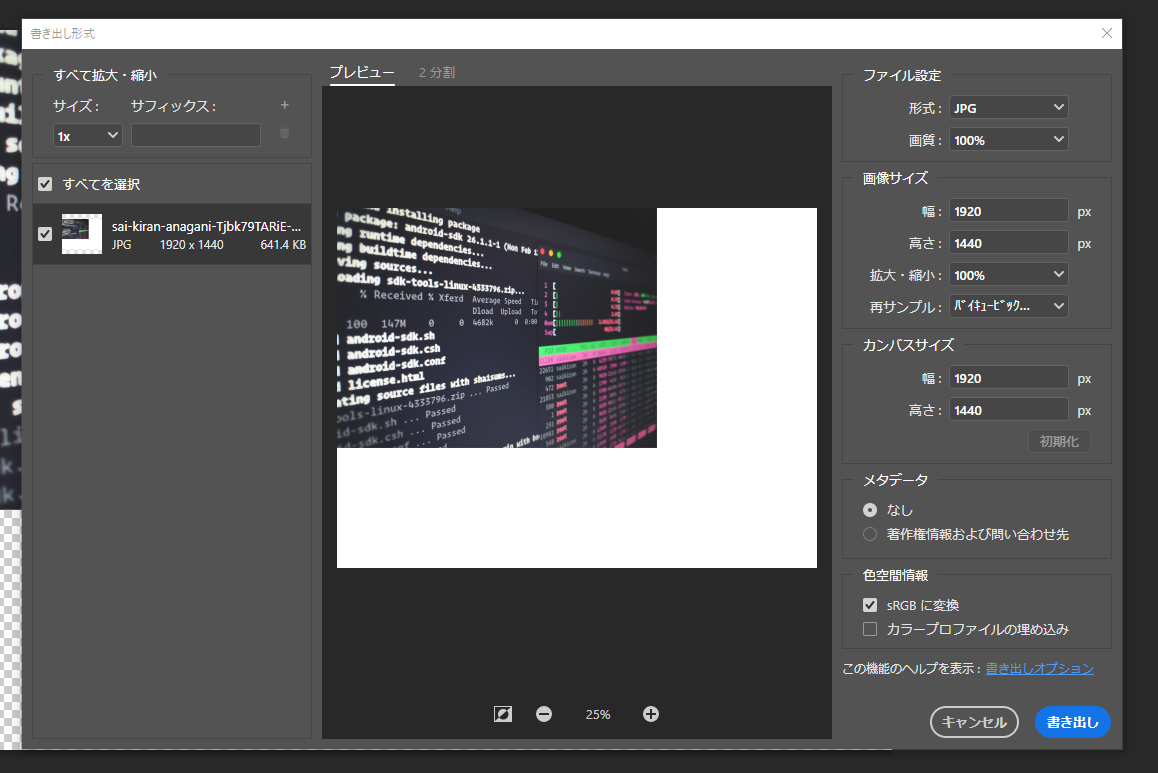1158x773 pixels.
Task: Disable the sRGB に変換 option
Action: (870, 605)
